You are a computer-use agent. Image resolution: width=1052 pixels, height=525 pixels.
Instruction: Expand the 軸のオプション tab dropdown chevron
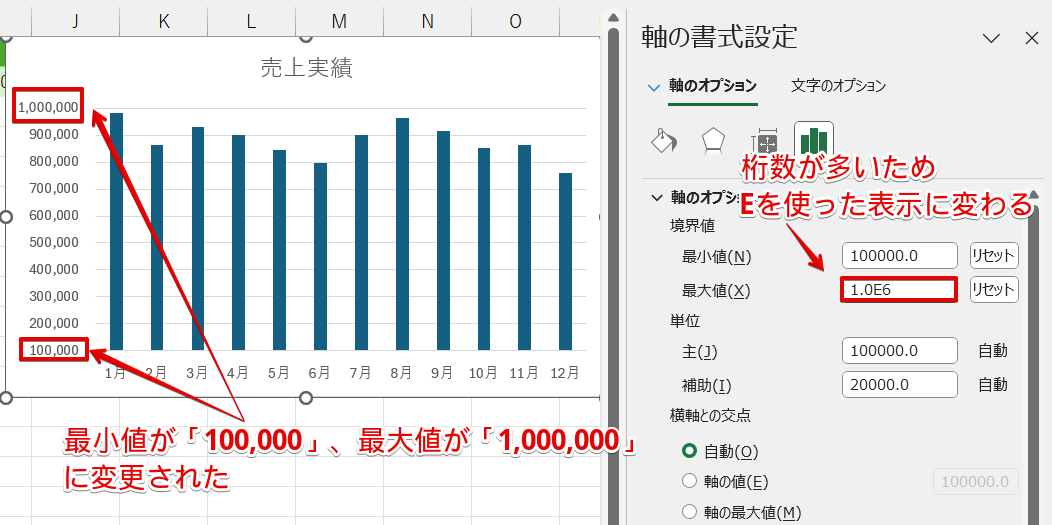(653, 87)
